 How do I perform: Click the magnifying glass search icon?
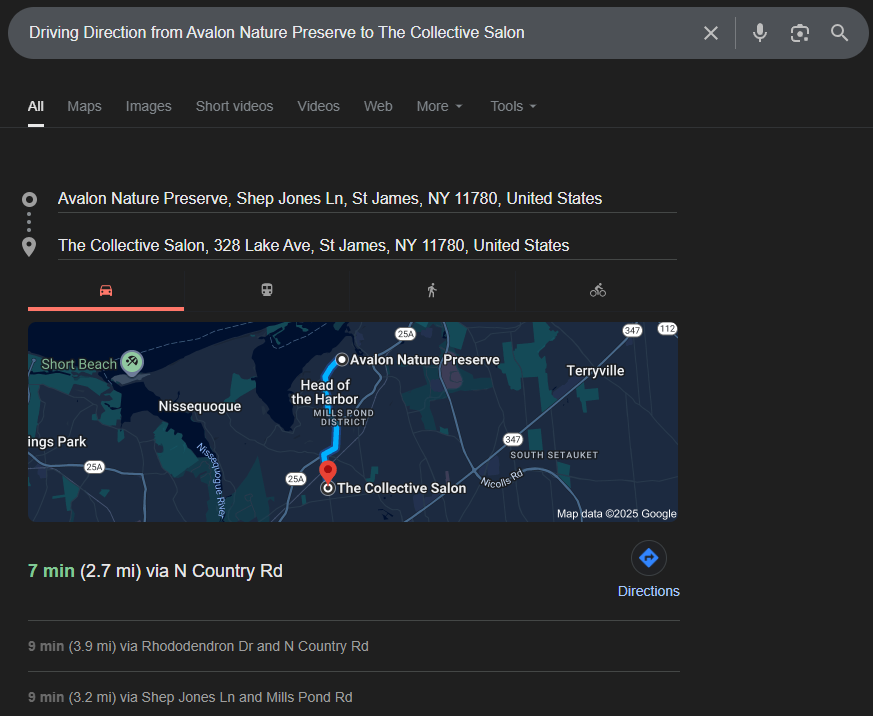click(839, 33)
